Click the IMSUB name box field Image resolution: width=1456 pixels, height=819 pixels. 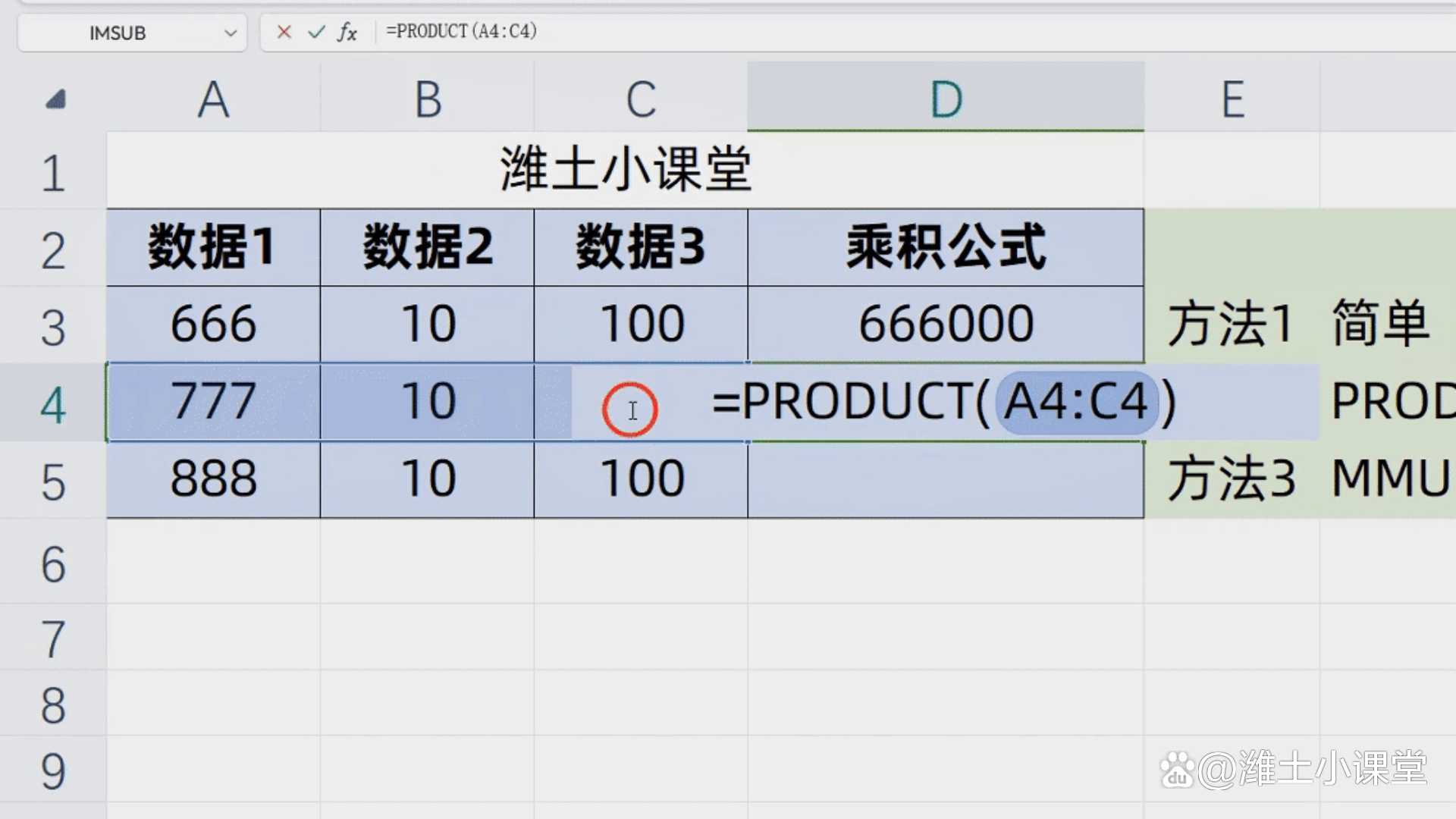point(132,33)
